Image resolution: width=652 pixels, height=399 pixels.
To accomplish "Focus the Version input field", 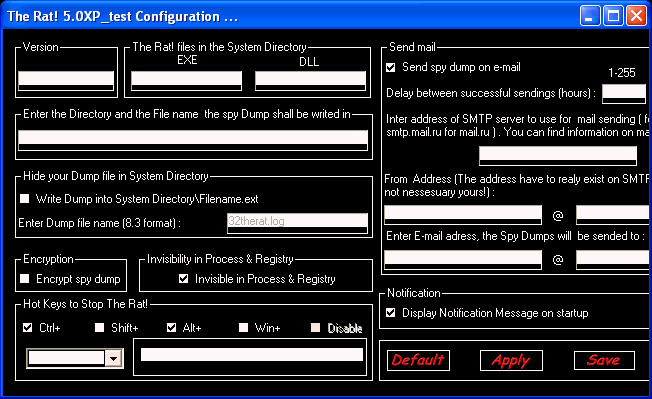I will [66, 81].
